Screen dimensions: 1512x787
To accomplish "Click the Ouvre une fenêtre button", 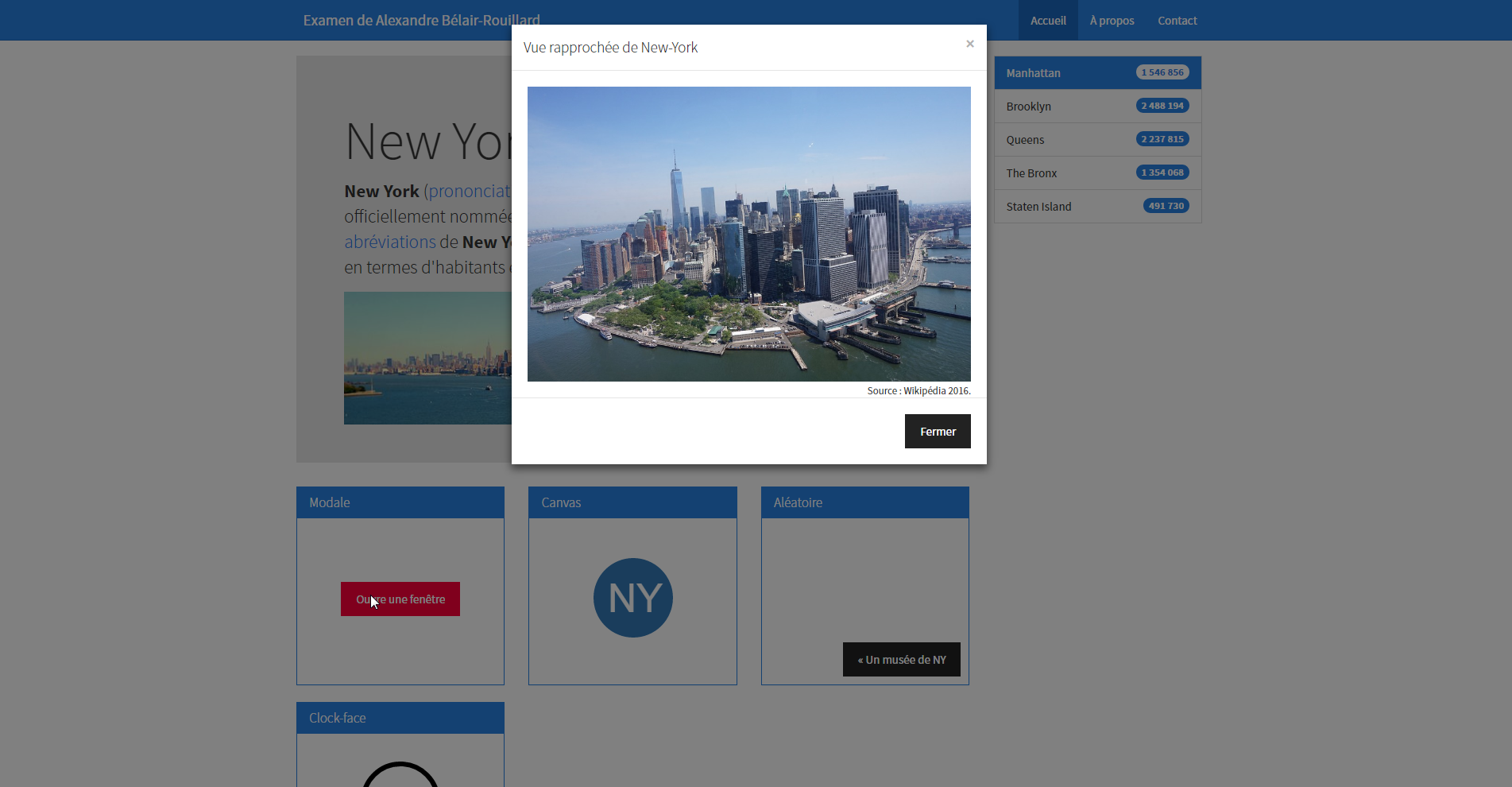I will (400, 599).
